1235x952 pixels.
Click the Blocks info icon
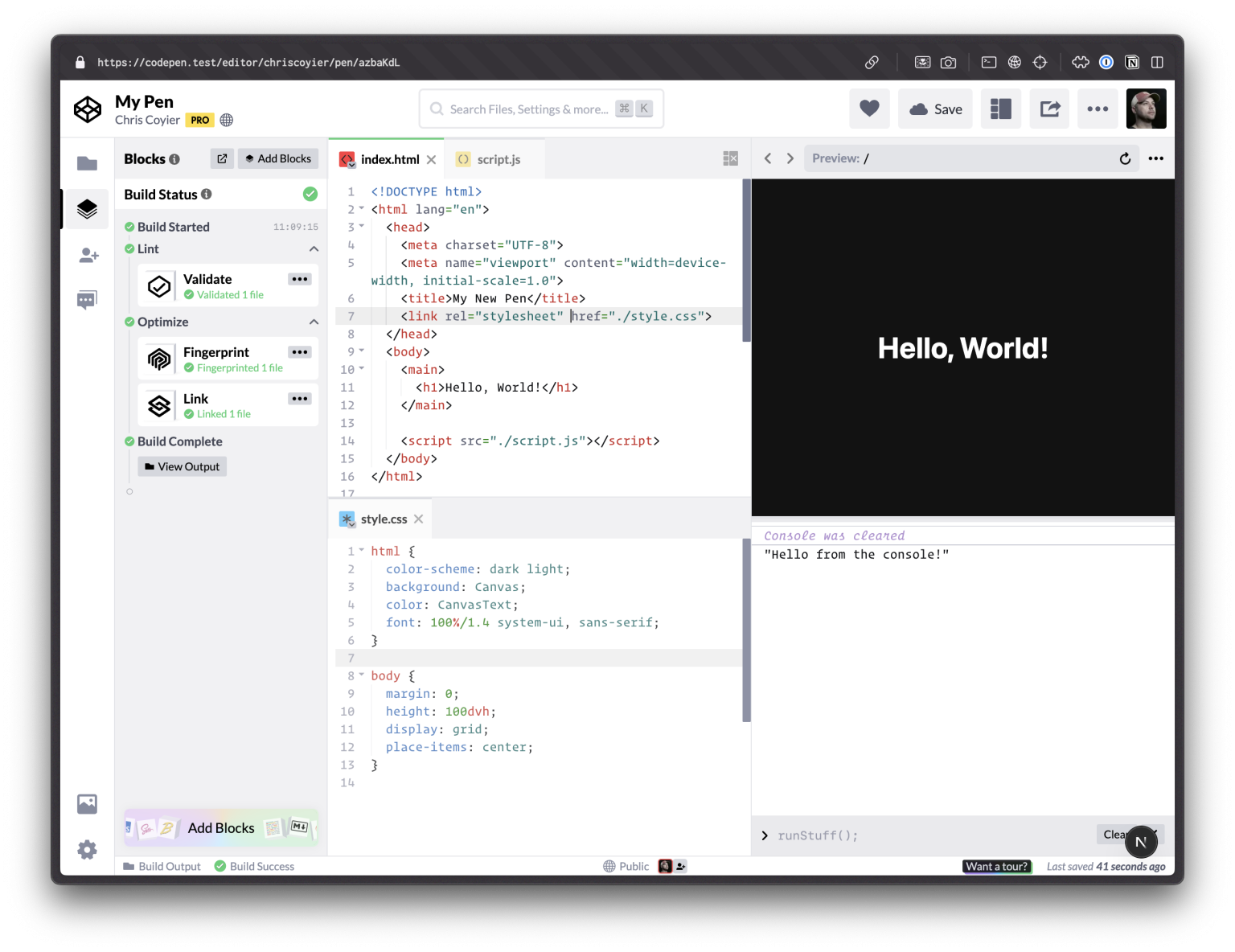coord(174,159)
